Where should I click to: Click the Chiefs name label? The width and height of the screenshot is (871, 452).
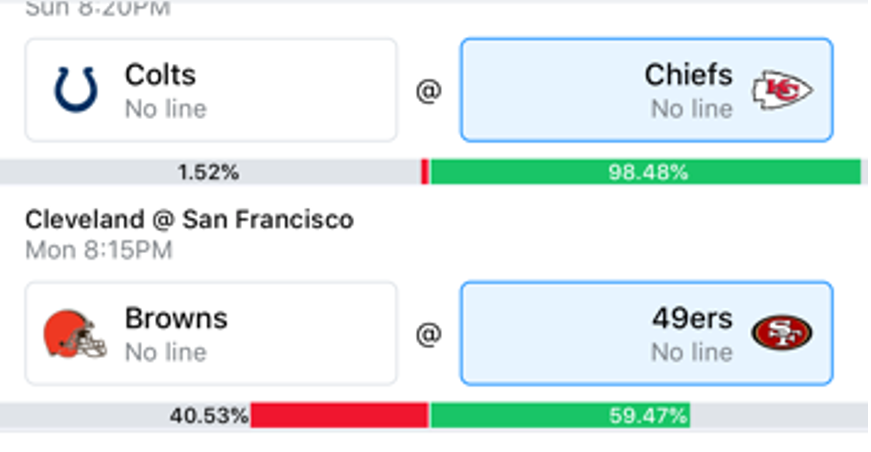(689, 75)
